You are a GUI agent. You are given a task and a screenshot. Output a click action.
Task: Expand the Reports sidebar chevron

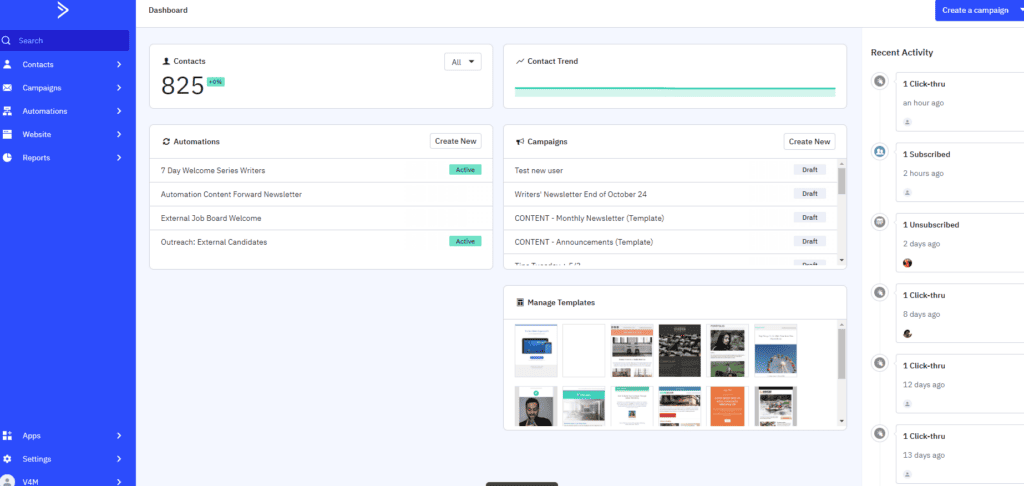click(119, 157)
